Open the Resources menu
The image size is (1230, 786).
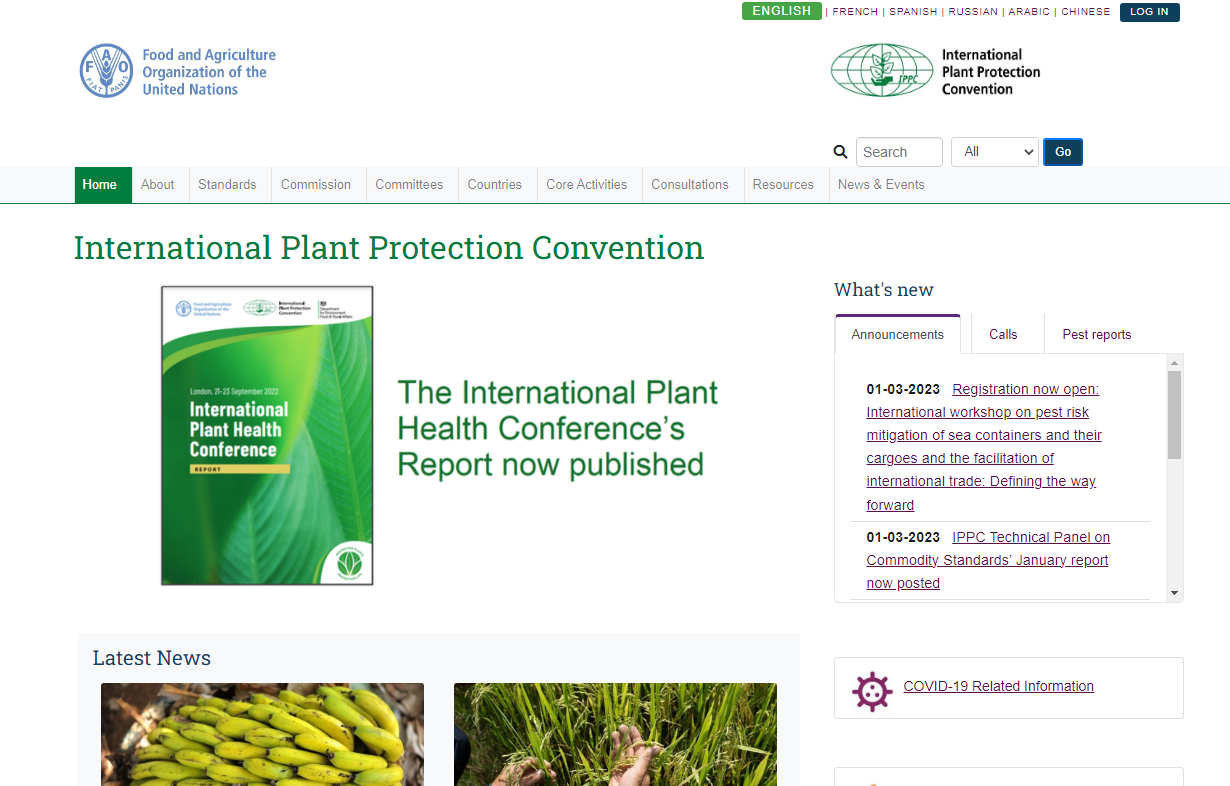(x=784, y=184)
